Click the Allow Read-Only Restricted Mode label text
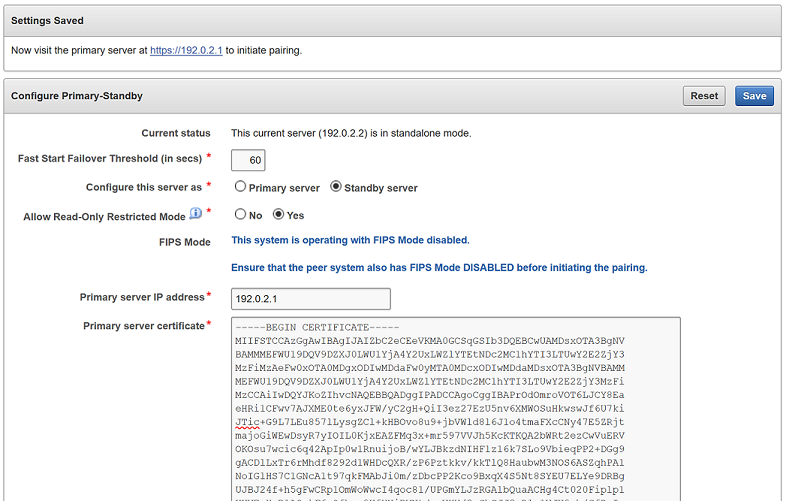The width and height of the screenshot is (786, 501). pos(104,216)
